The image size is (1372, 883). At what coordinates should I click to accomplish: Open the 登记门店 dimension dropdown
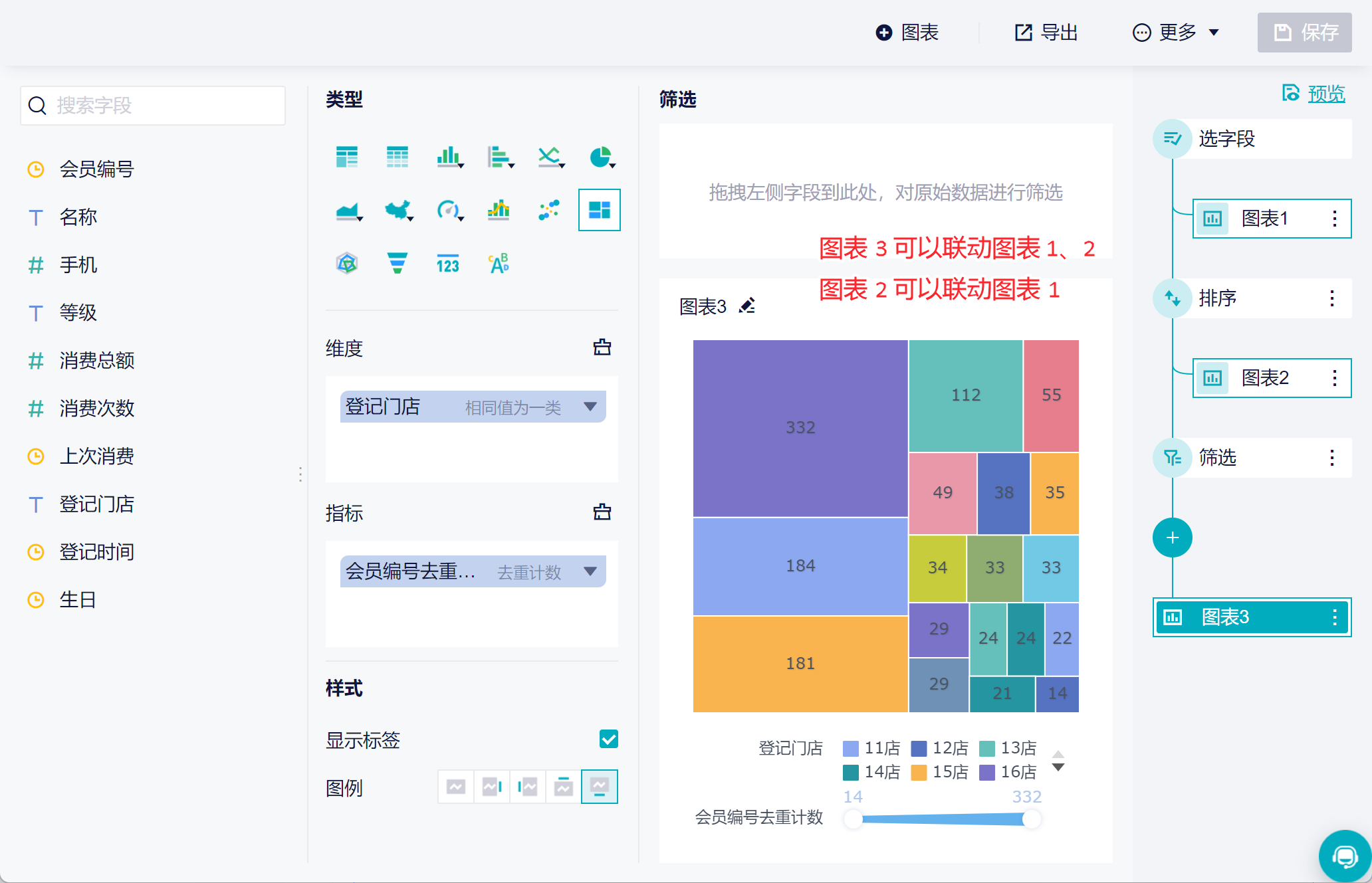[x=590, y=407]
